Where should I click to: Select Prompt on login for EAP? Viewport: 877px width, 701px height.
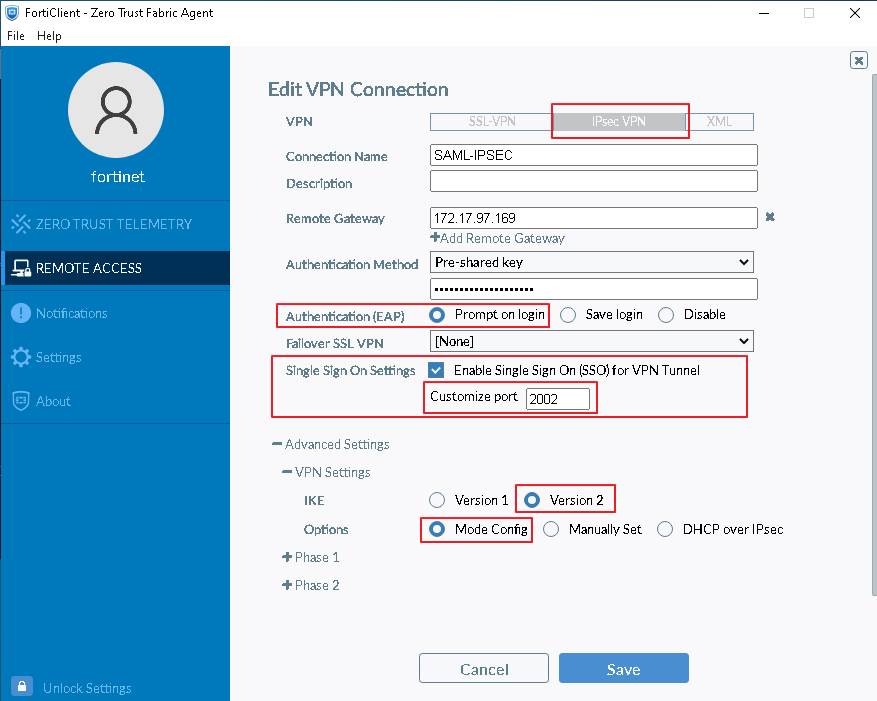click(x=437, y=315)
